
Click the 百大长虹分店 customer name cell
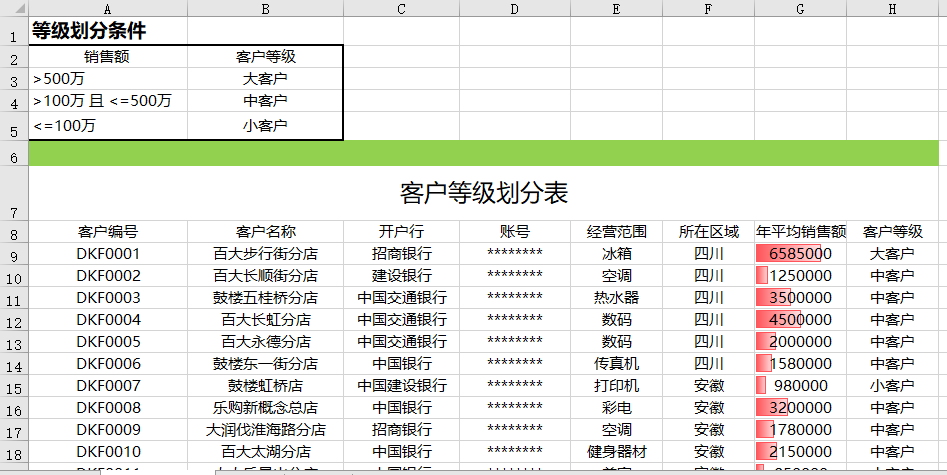coord(265,320)
